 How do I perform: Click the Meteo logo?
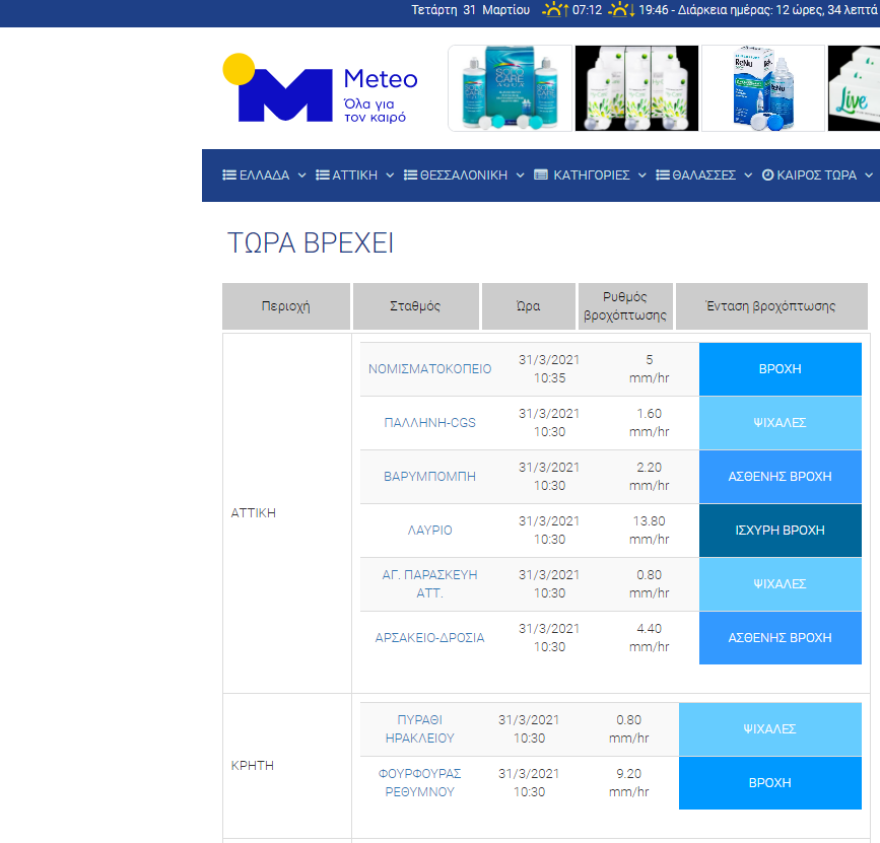[x=319, y=89]
